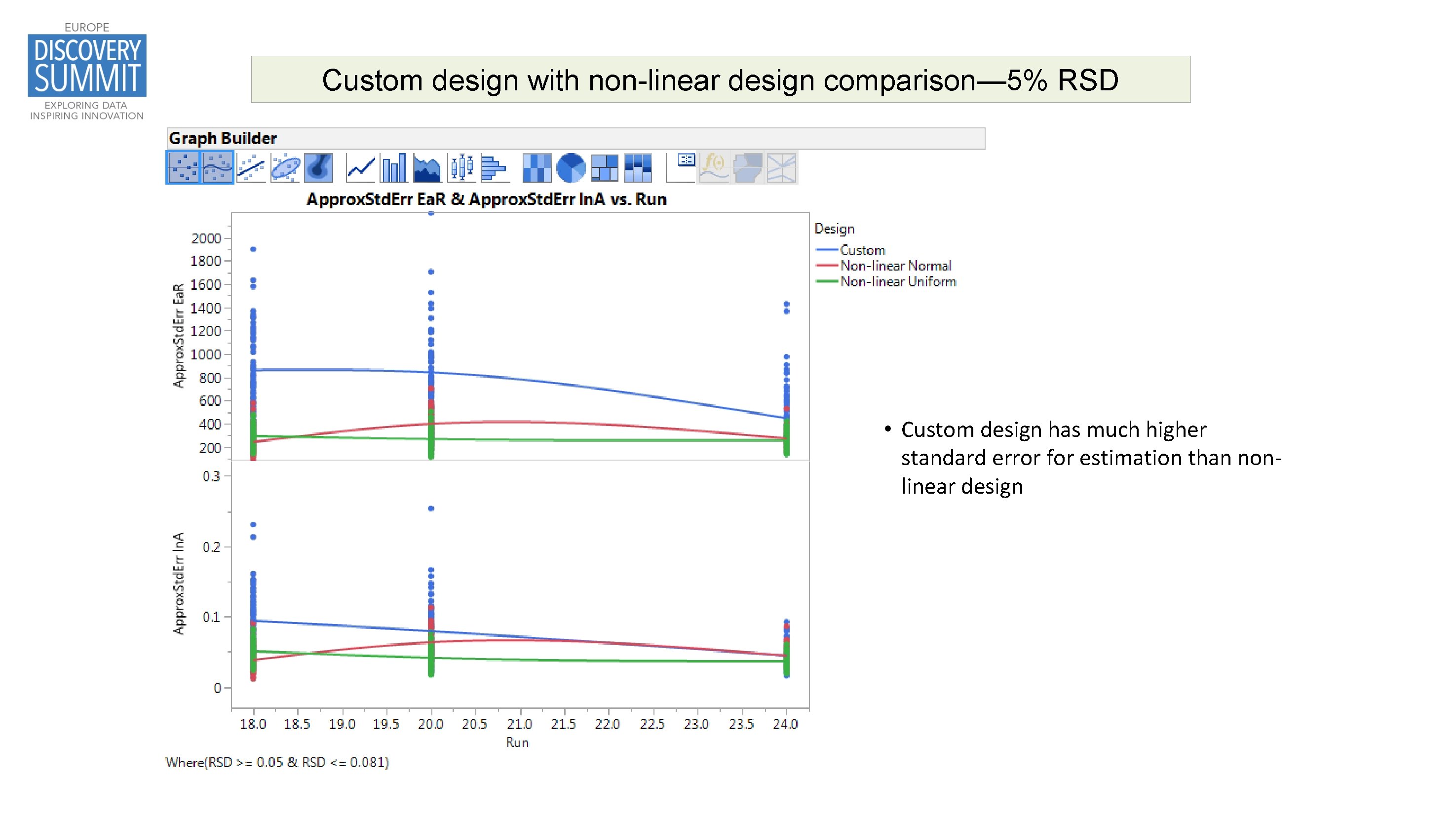Select the Box Plot element icon
This screenshot has width=1456, height=819.
462,169
